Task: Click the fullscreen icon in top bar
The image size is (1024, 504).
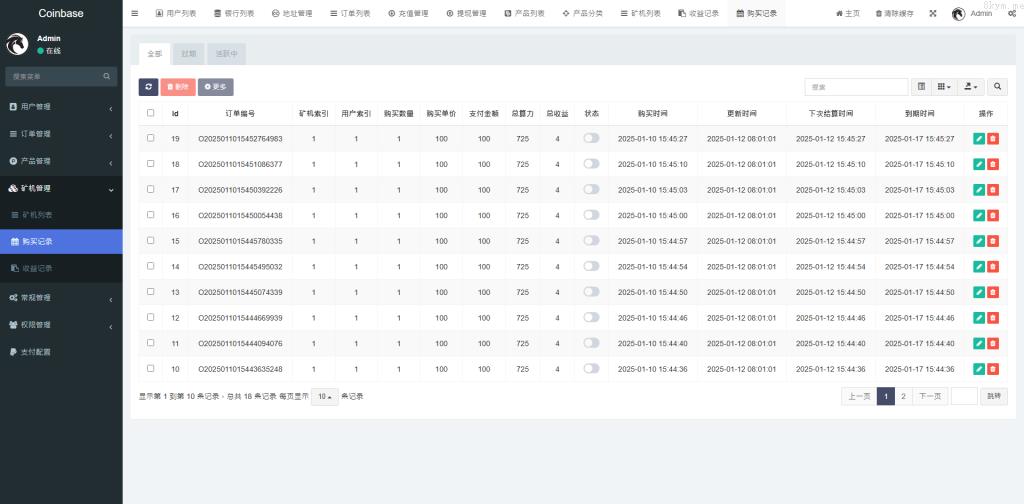Action: [933, 14]
